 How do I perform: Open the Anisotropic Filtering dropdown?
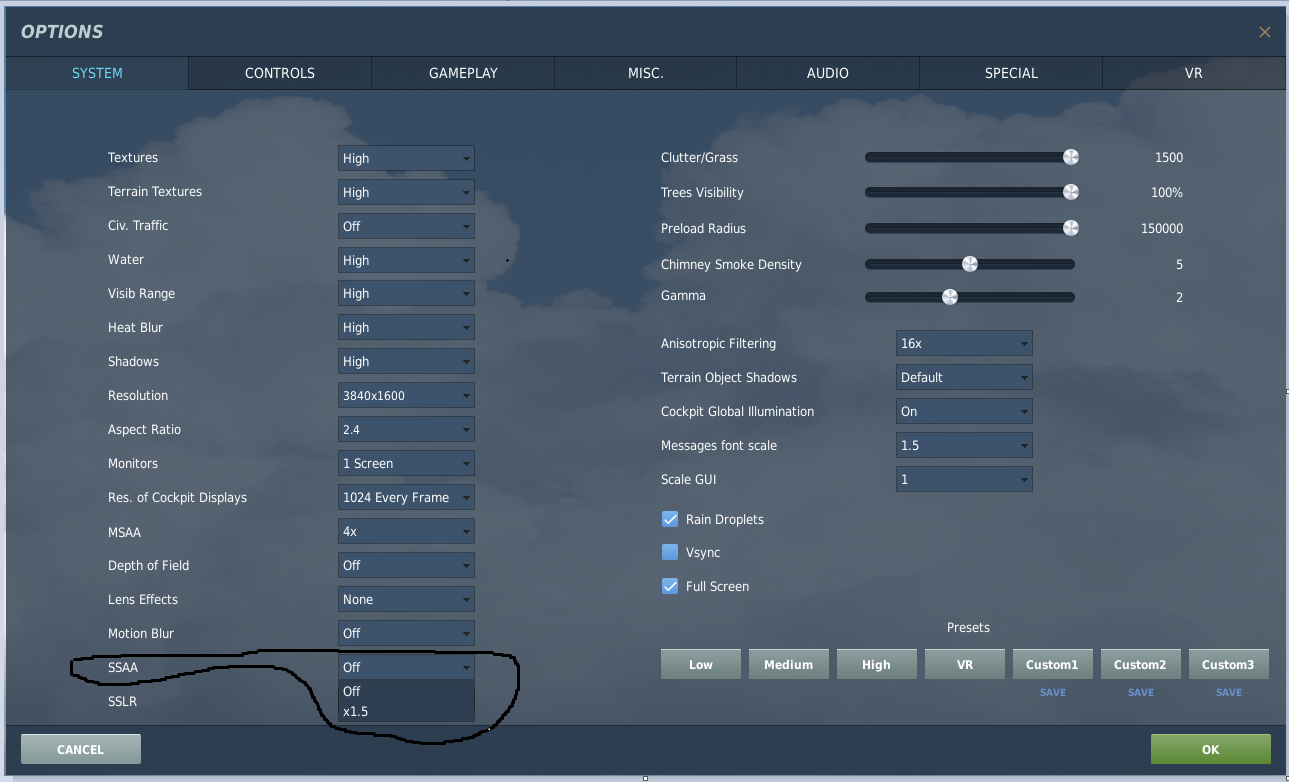(964, 344)
